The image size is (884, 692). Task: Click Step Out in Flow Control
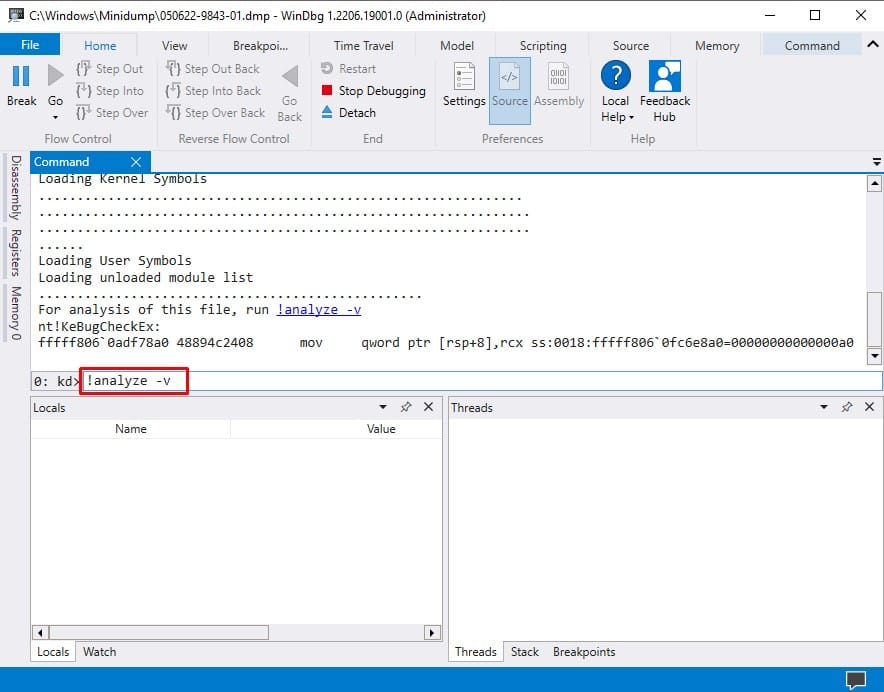tap(110, 69)
